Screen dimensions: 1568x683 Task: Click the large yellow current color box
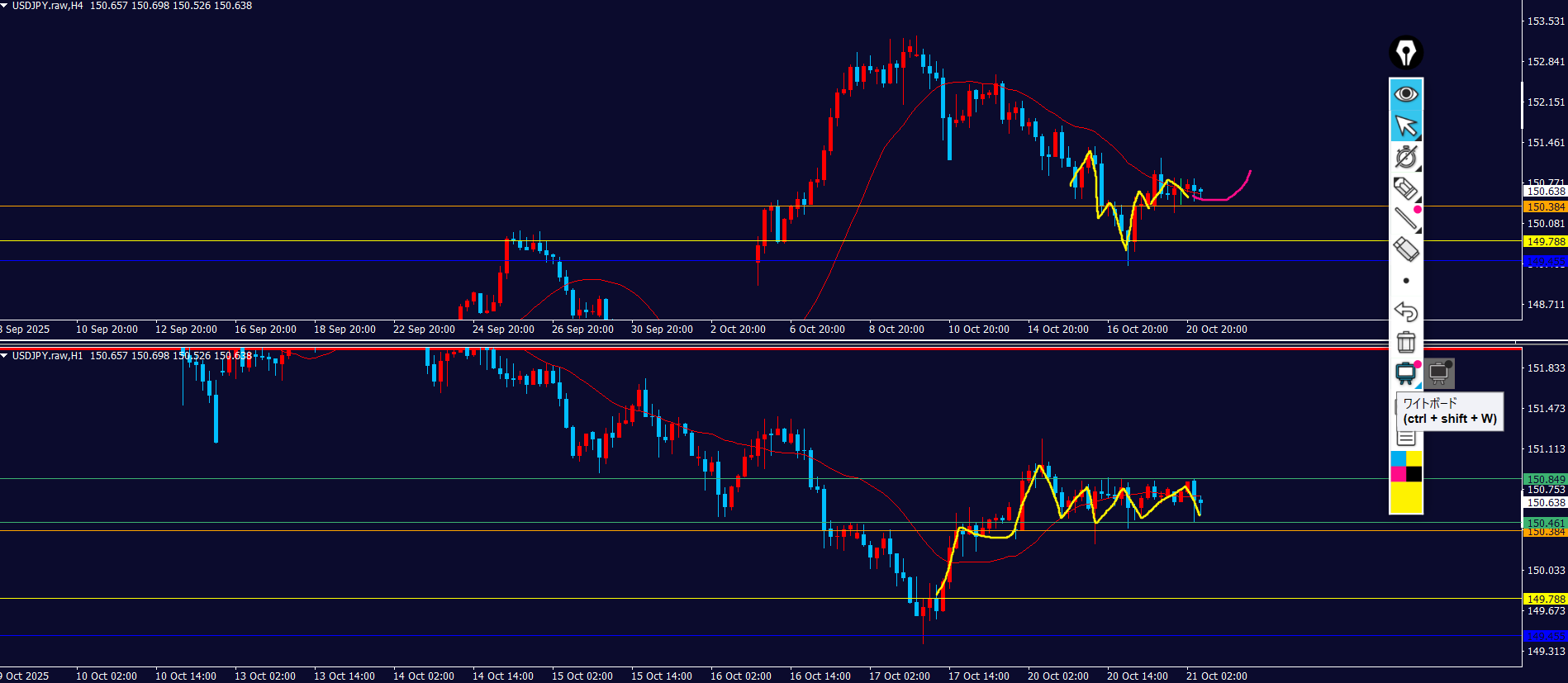pyautogui.click(x=1406, y=497)
